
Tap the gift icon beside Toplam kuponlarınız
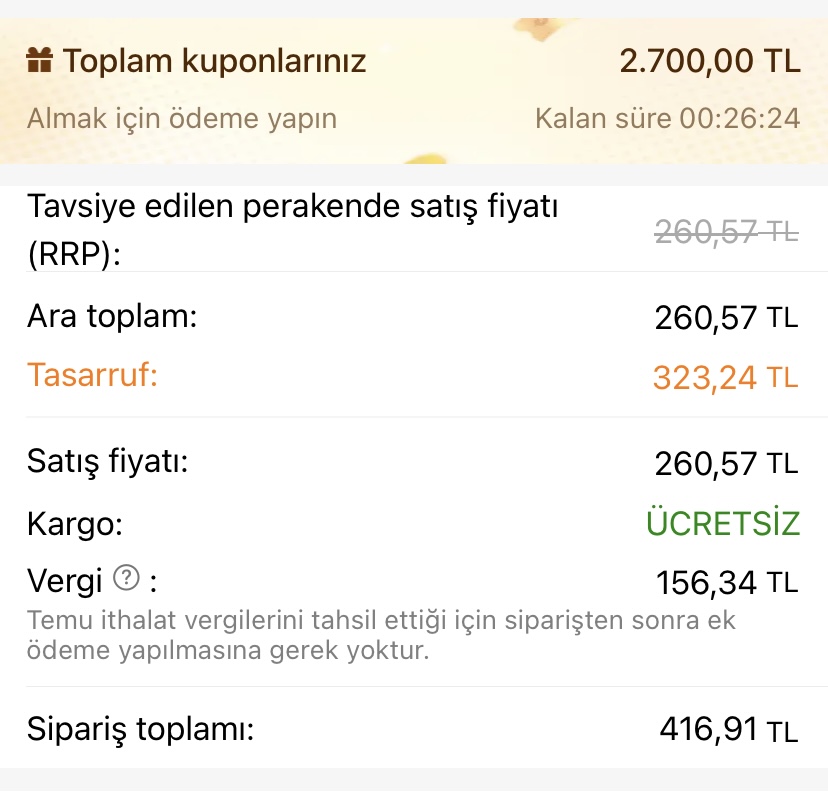[40, 62]
